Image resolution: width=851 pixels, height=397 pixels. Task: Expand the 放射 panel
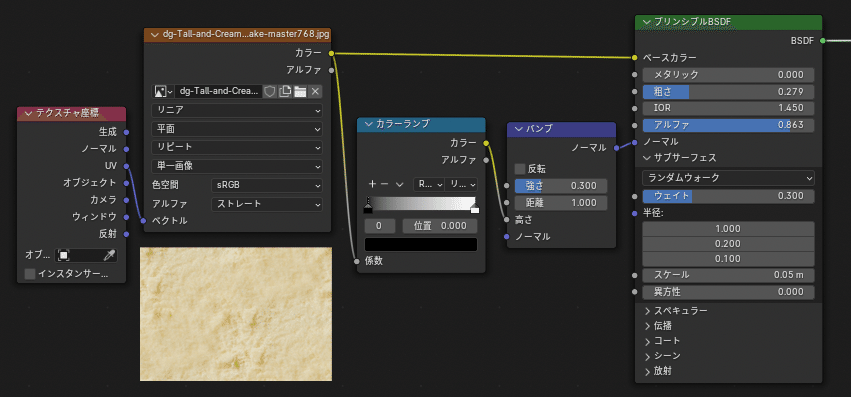click(647, 371)
